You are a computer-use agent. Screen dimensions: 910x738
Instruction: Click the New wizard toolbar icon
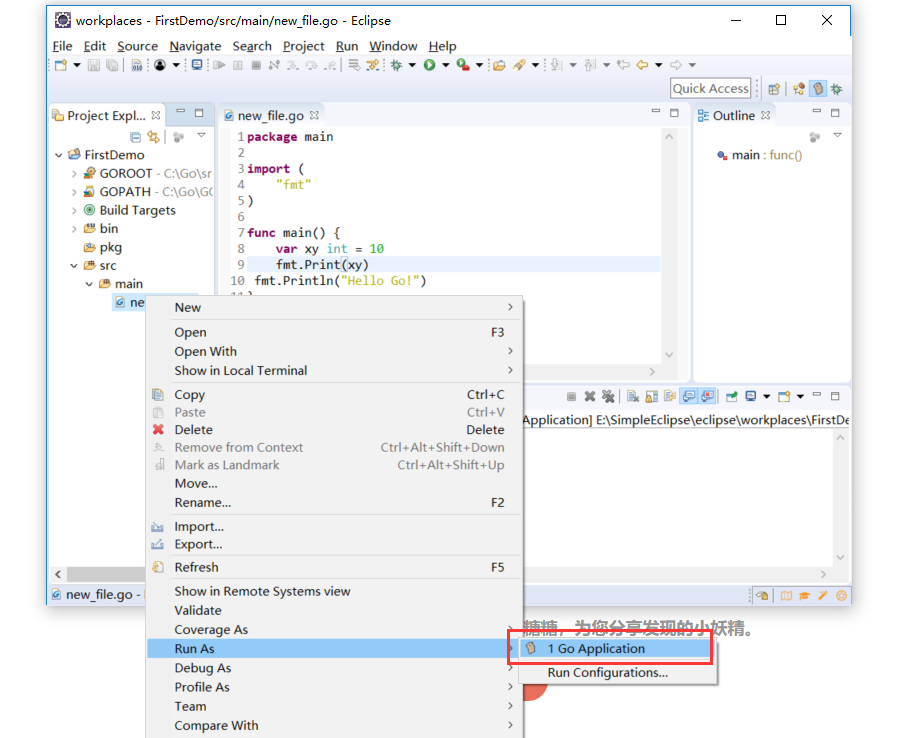click(61, 65)
